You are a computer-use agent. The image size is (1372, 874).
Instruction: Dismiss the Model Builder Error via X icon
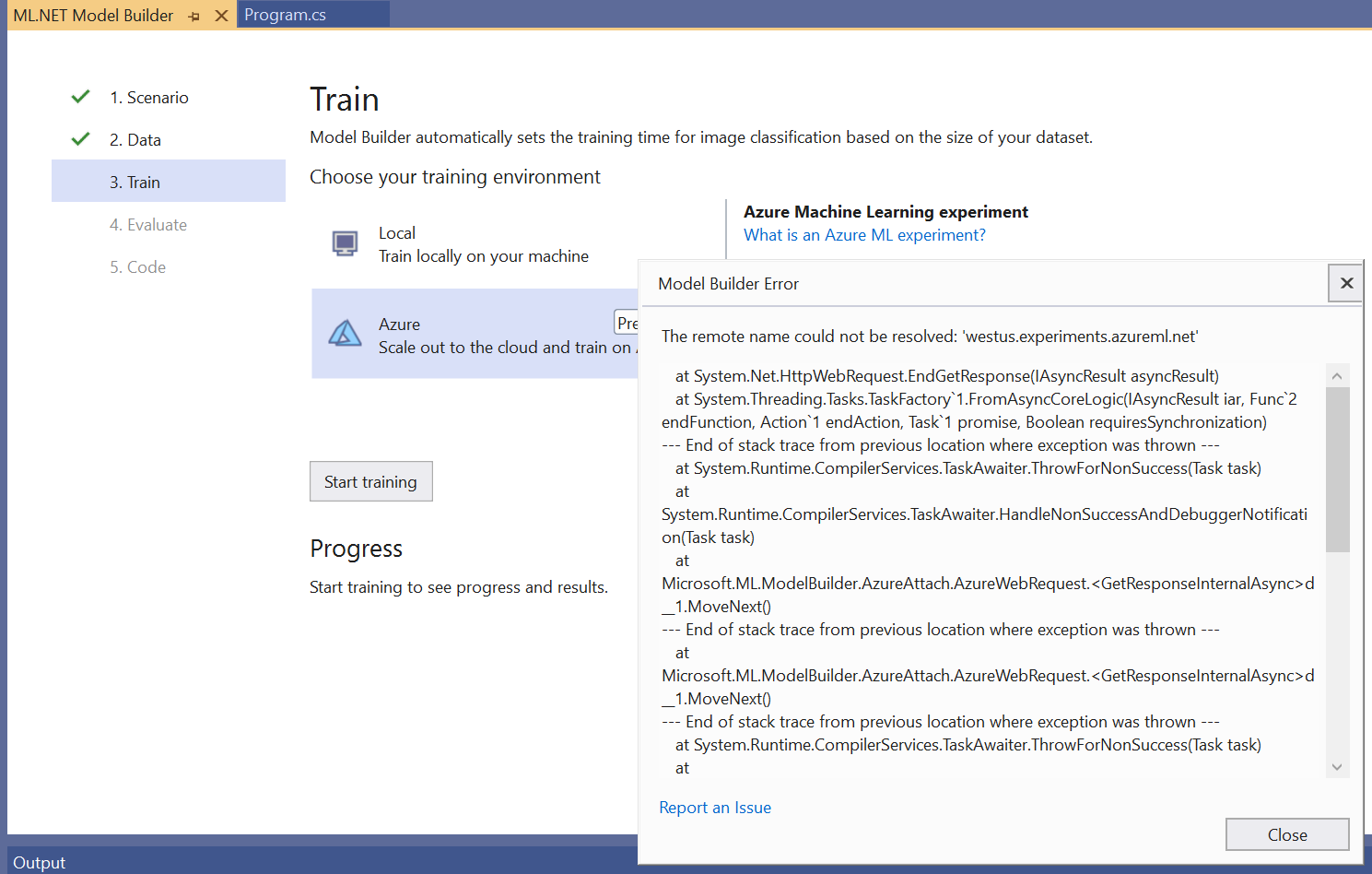1346,283
